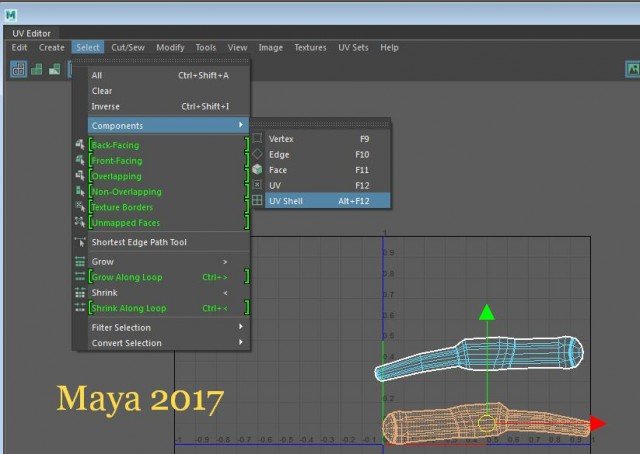Click the Maya app logo icon
This screenshot has width=640, height=454.
pos(11,16)
